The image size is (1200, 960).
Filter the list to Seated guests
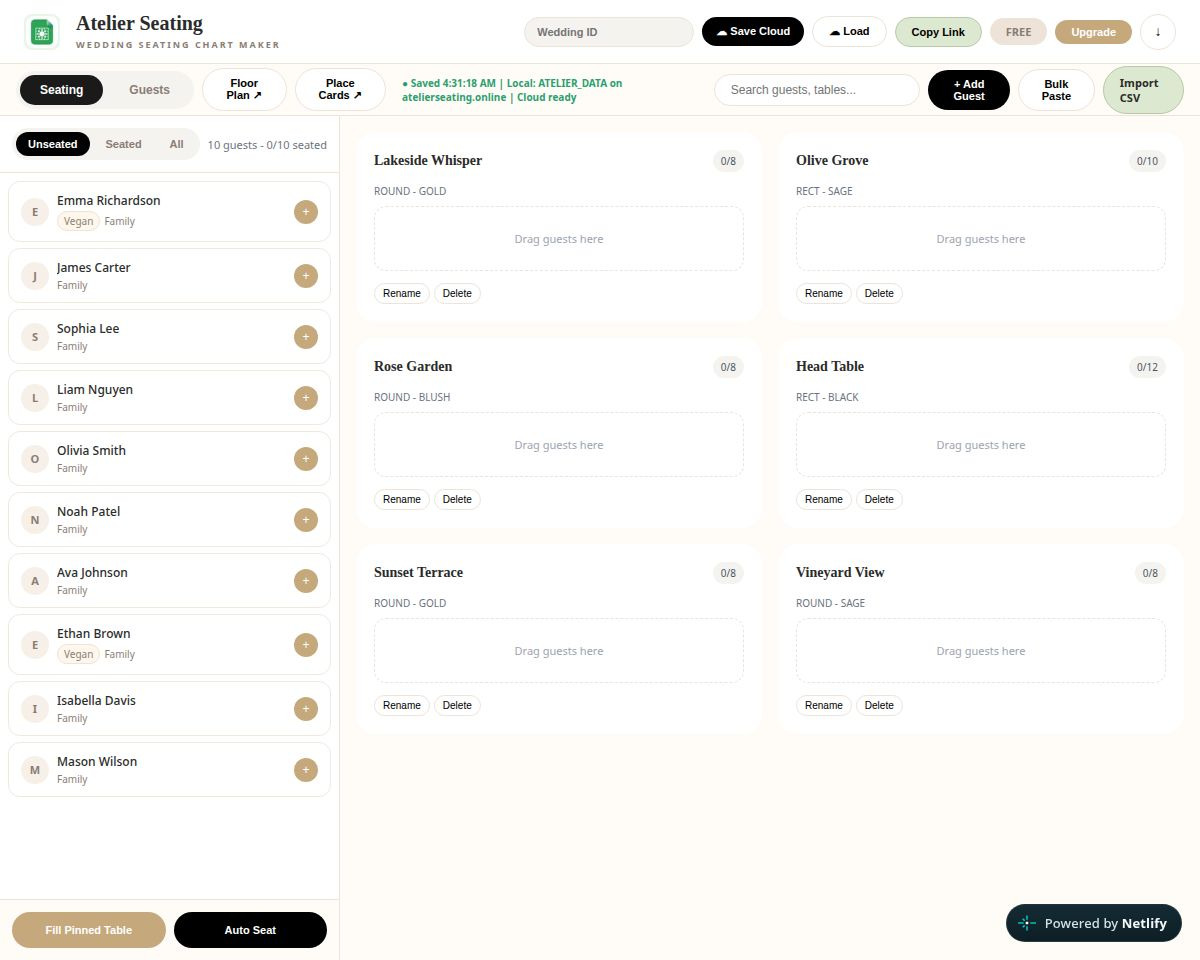point(123,144)
